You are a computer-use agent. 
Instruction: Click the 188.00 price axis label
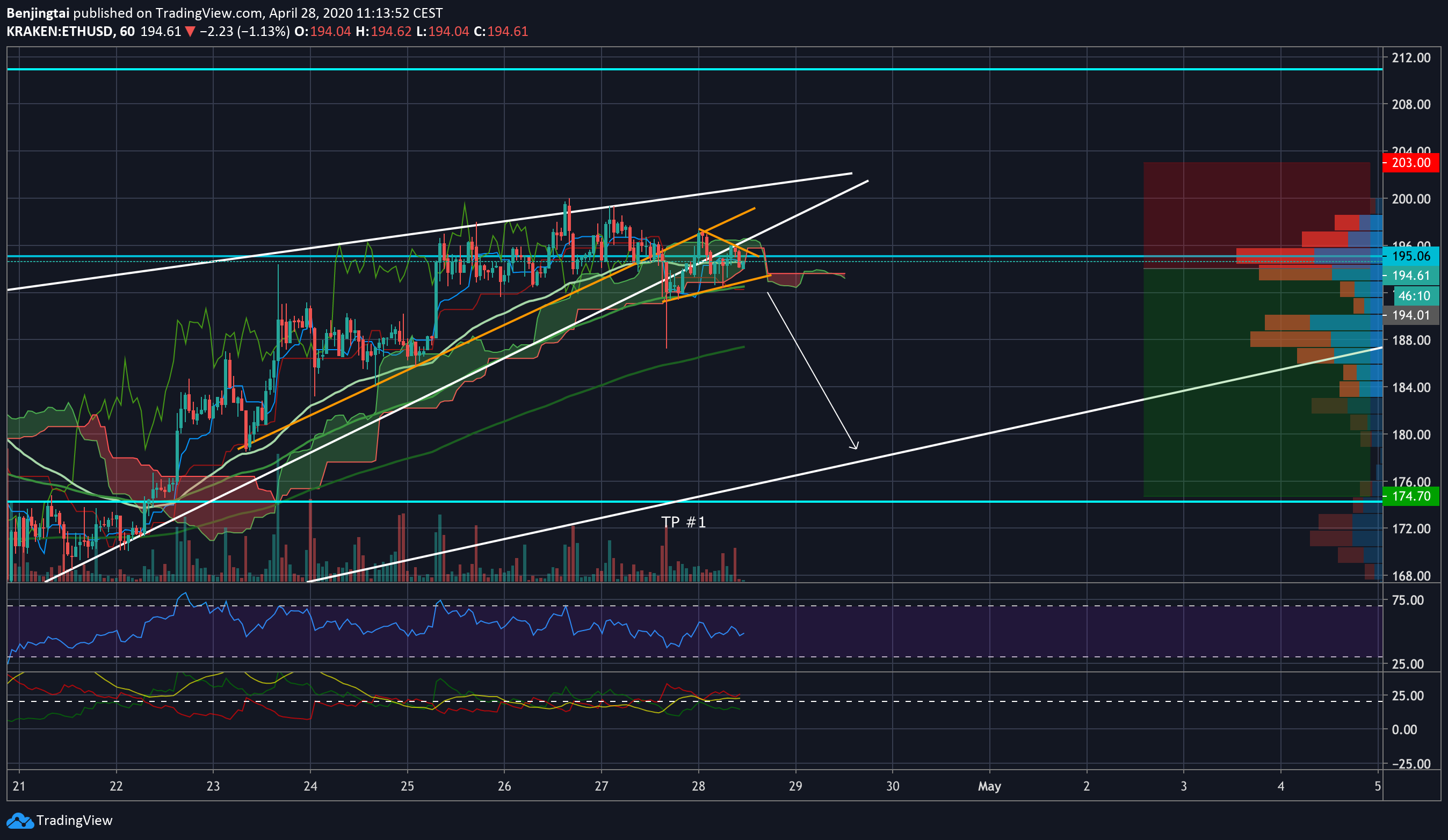point(1410,340)
